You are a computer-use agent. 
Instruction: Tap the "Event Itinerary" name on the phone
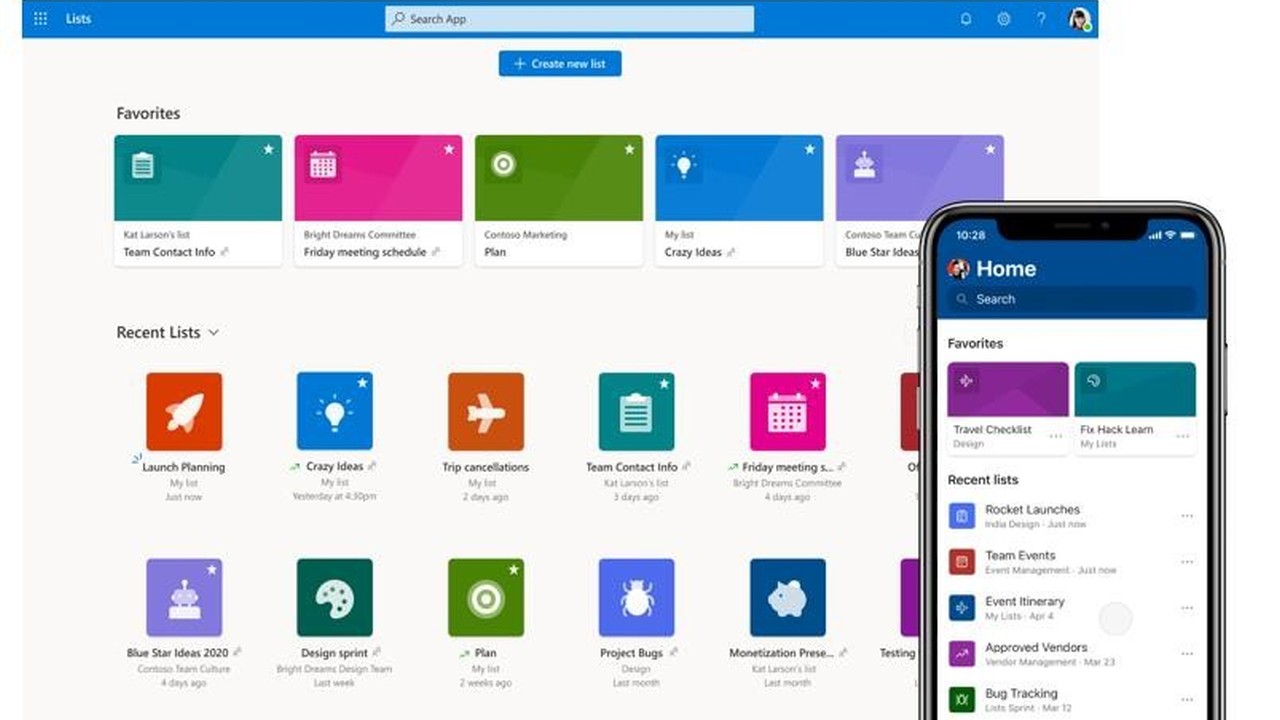(x=1025, y=601)
